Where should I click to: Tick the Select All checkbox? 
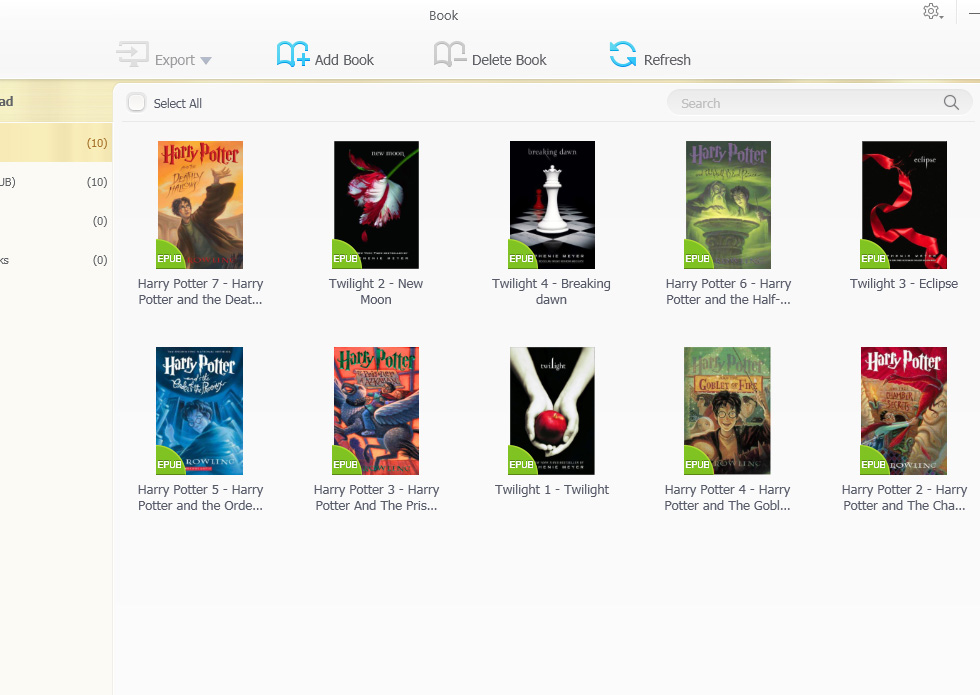coord(136,102)
